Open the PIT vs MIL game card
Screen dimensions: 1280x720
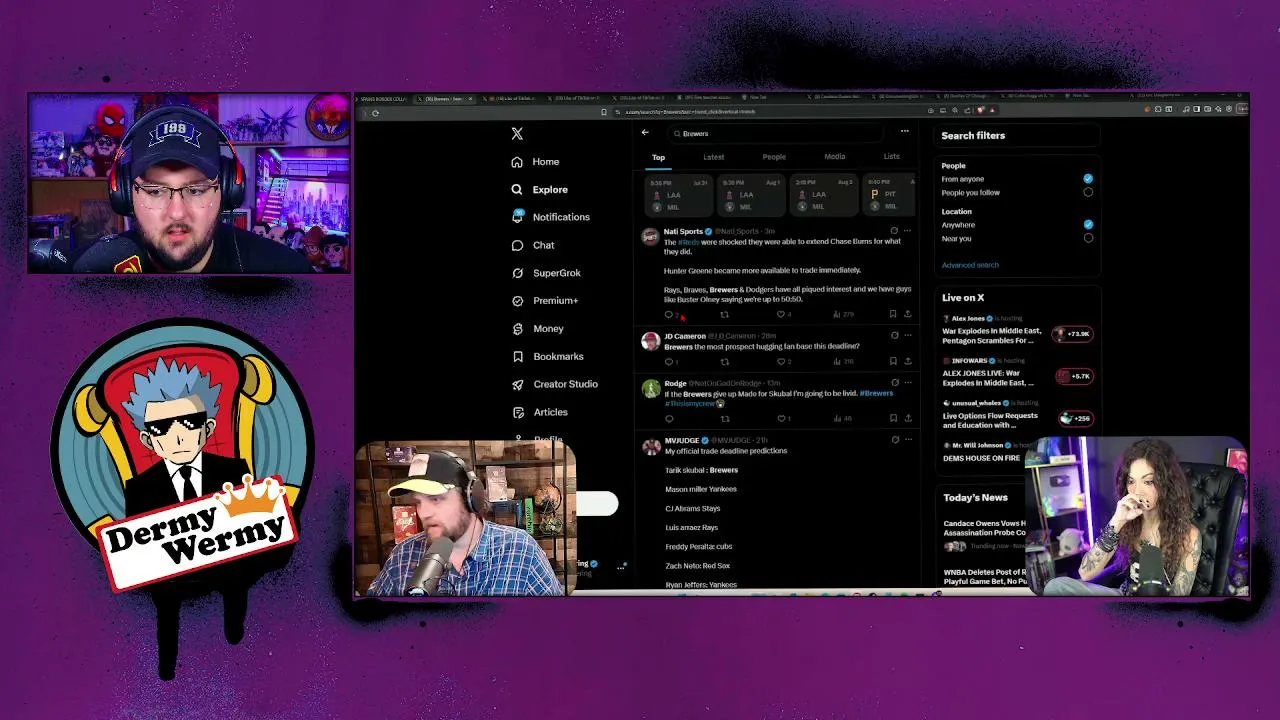[888, 195]
